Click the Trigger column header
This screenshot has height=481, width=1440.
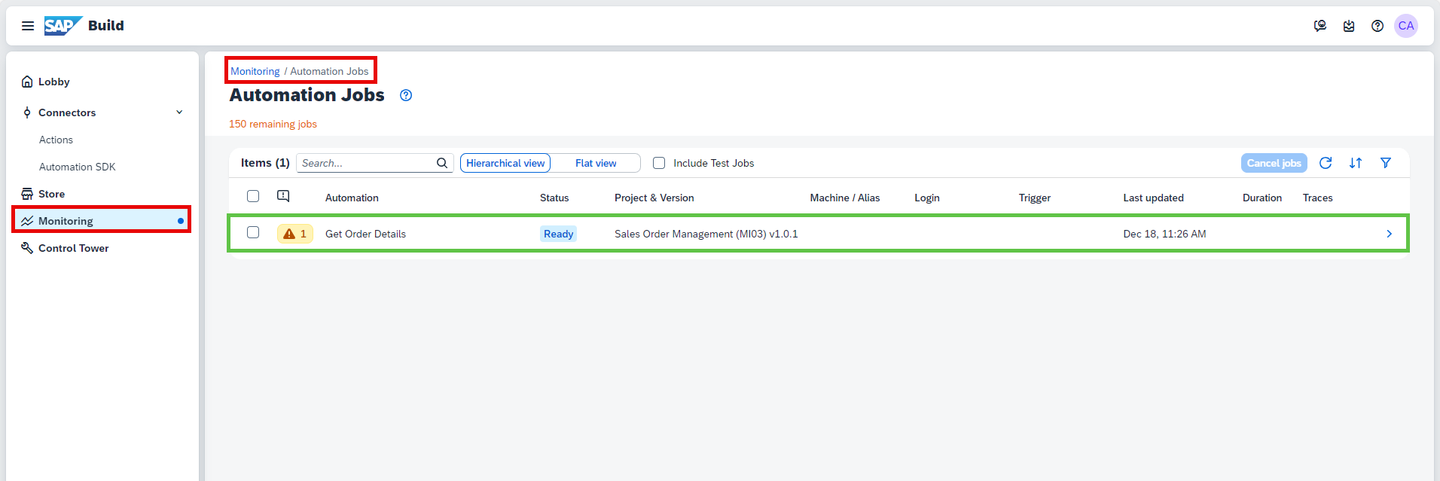(1035, 198)
